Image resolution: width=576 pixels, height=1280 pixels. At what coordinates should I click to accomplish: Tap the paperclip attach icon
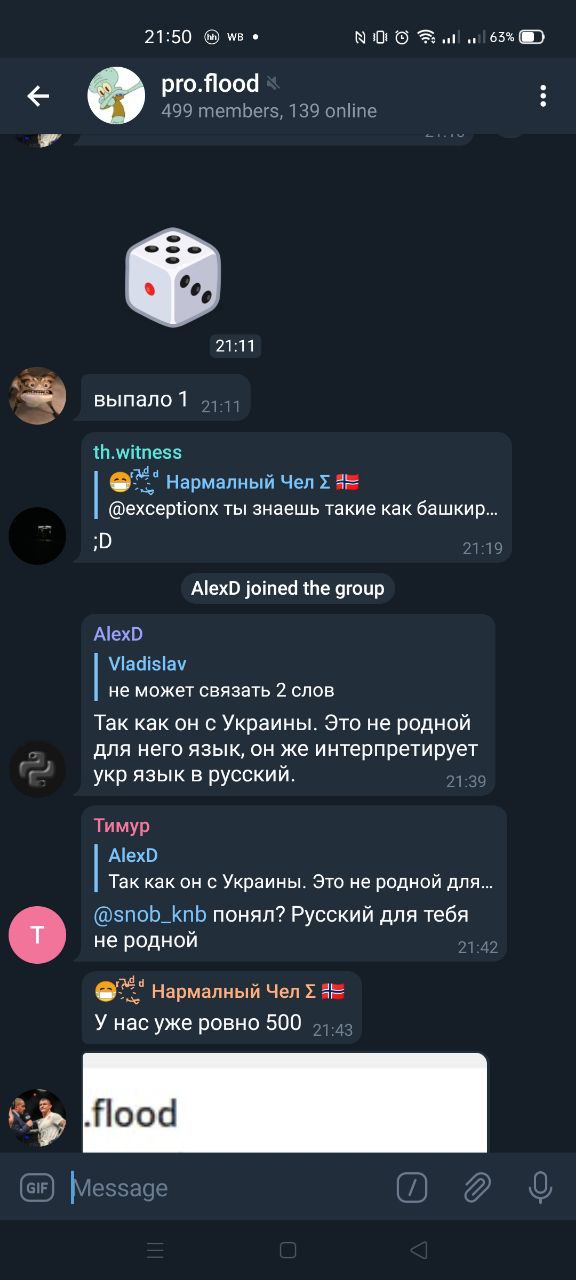(x=476, y=1188)
